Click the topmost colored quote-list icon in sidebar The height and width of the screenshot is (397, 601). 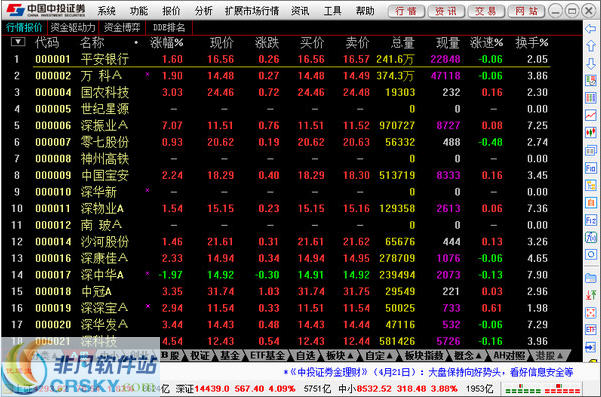(591, 81)
